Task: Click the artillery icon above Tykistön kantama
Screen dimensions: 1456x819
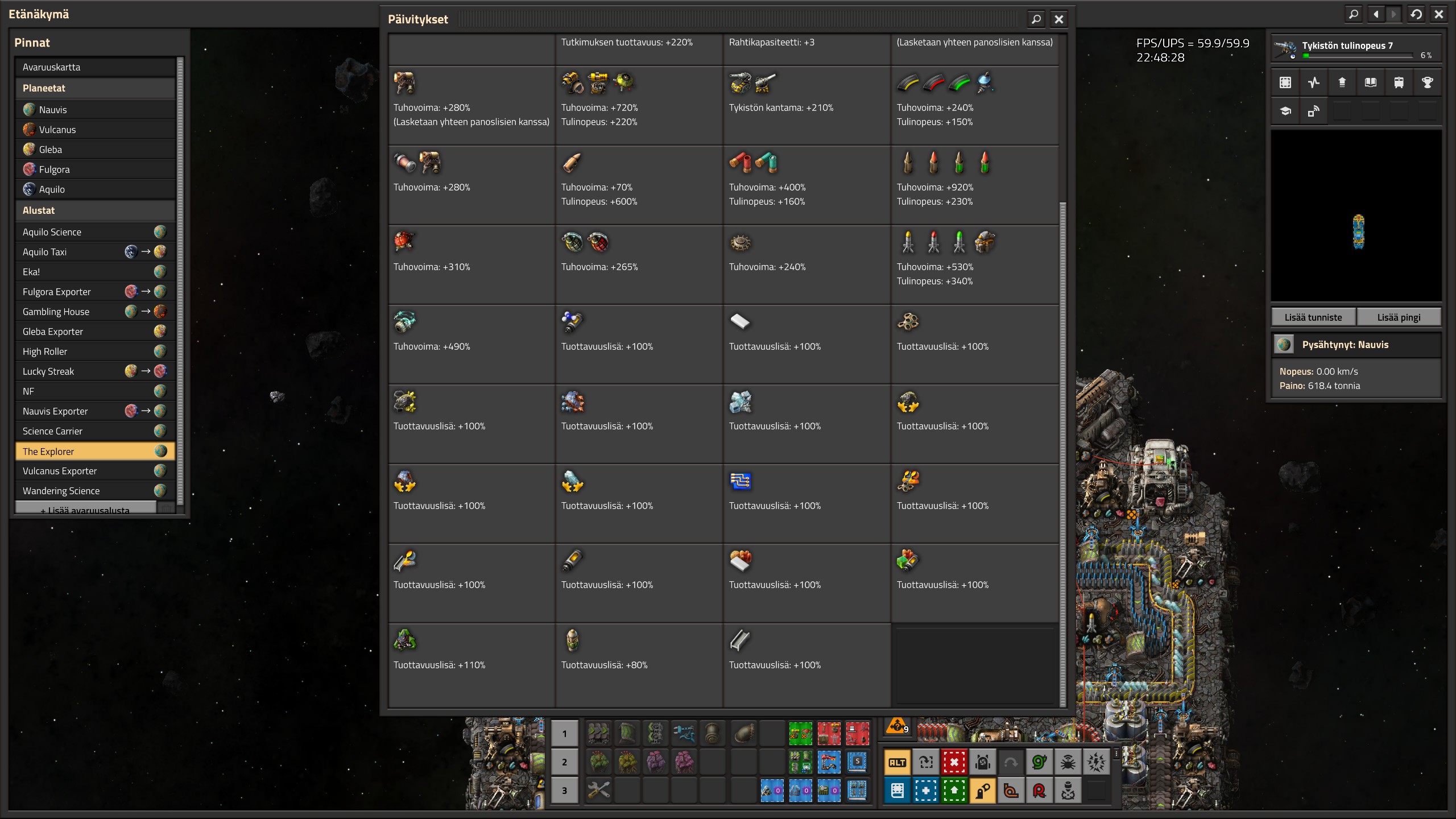Action: pos(753,83)
